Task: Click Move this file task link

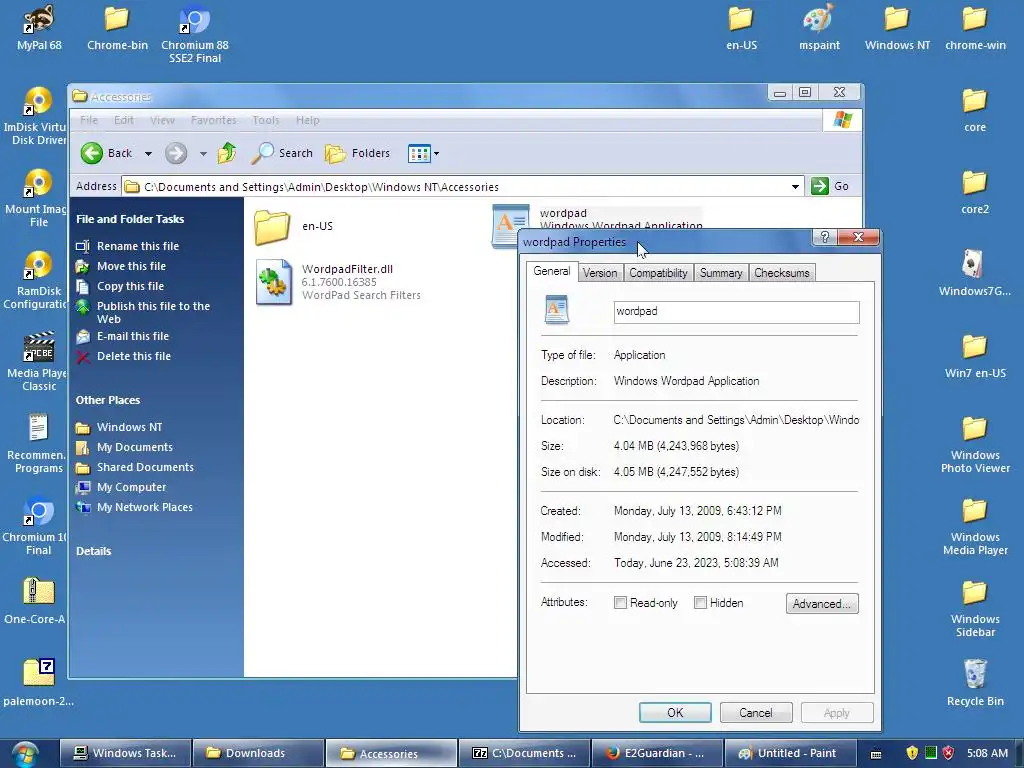Action: pyautogui.click(x=131, y=266)
